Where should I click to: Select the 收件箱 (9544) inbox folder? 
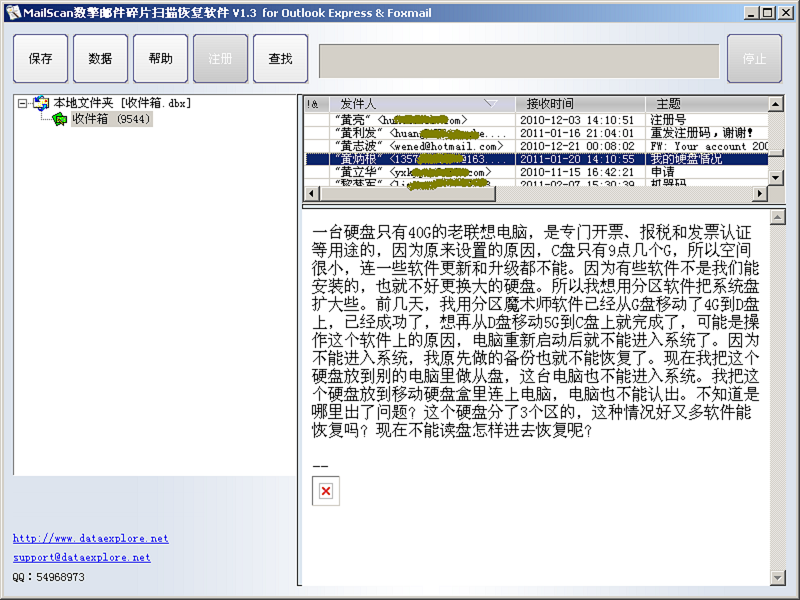pyautogui.click(x=111, y=119)
